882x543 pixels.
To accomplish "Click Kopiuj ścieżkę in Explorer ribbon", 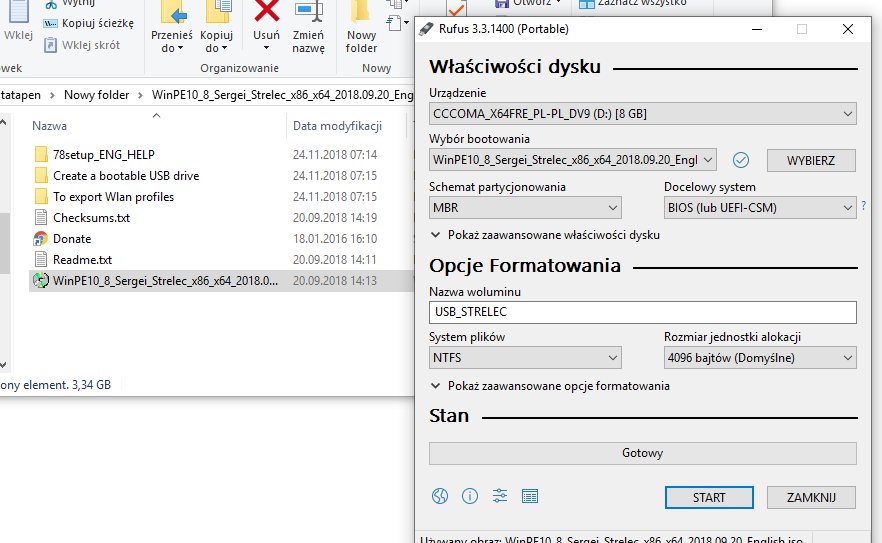I will [x=89, y=23].
